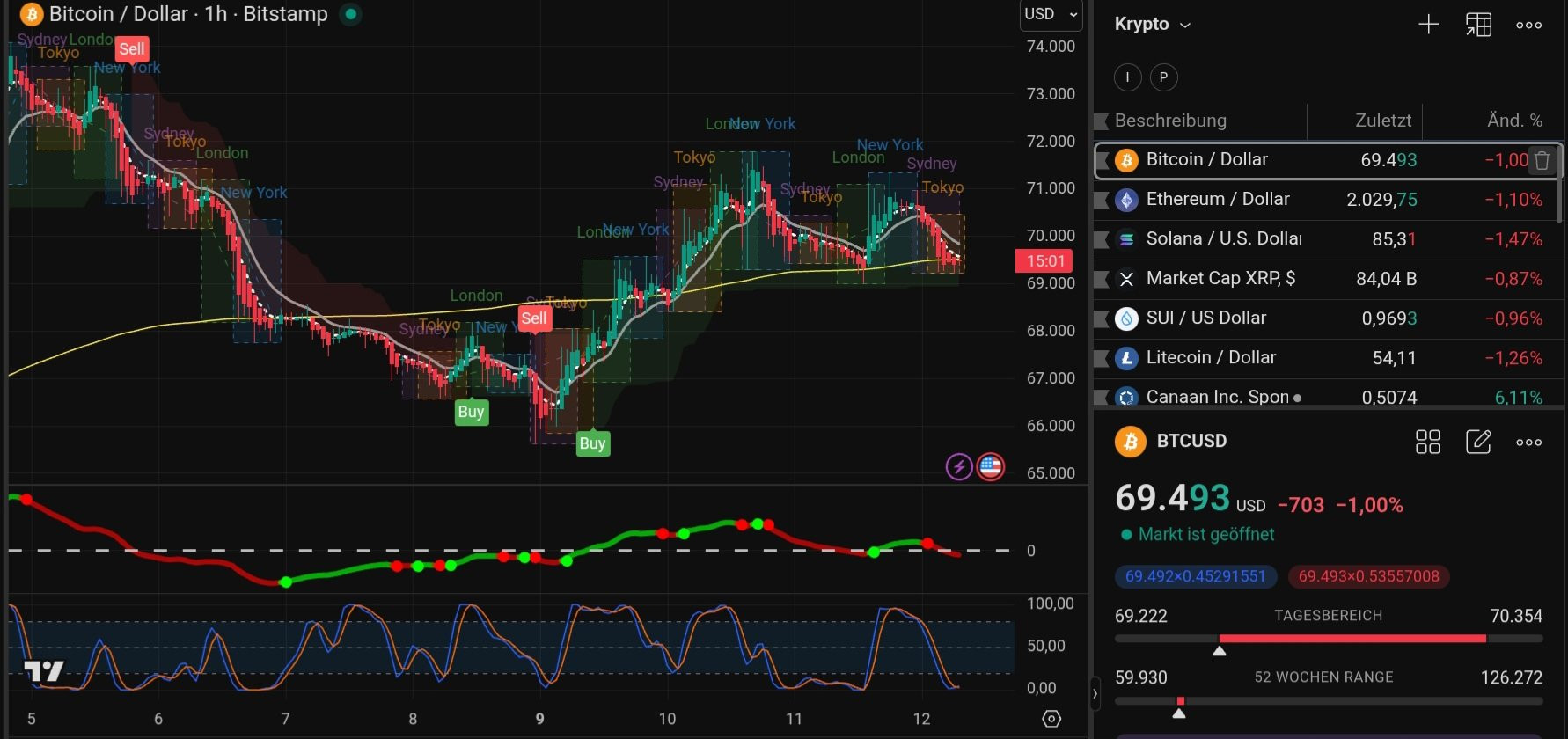The height and width of the screenshot is (739, 1568).
Task: Toggle the 'P' filter circle button
Action: (1163, 77)
